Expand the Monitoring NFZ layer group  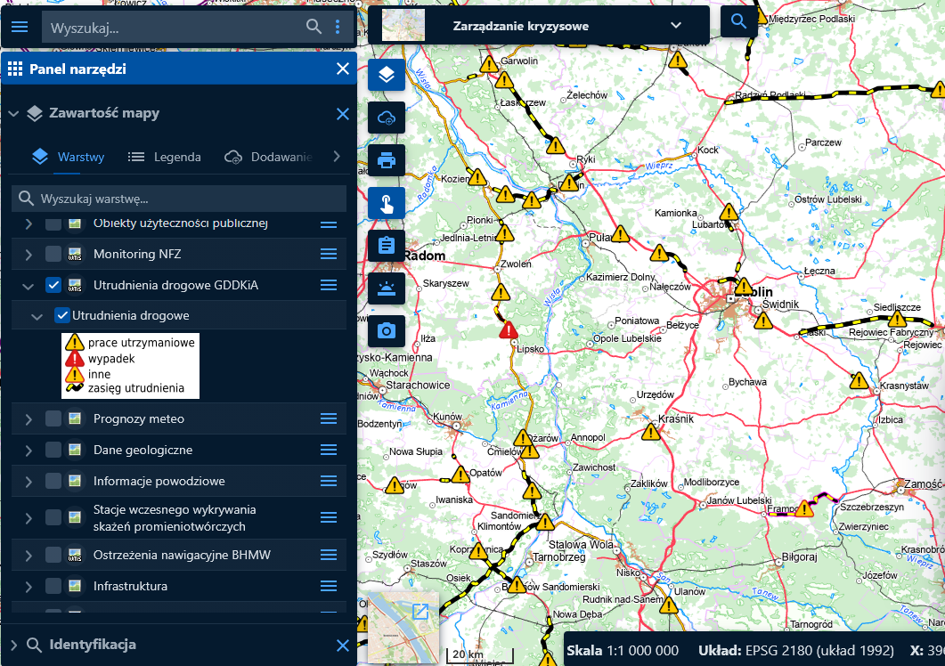click(x=28, y=254)
